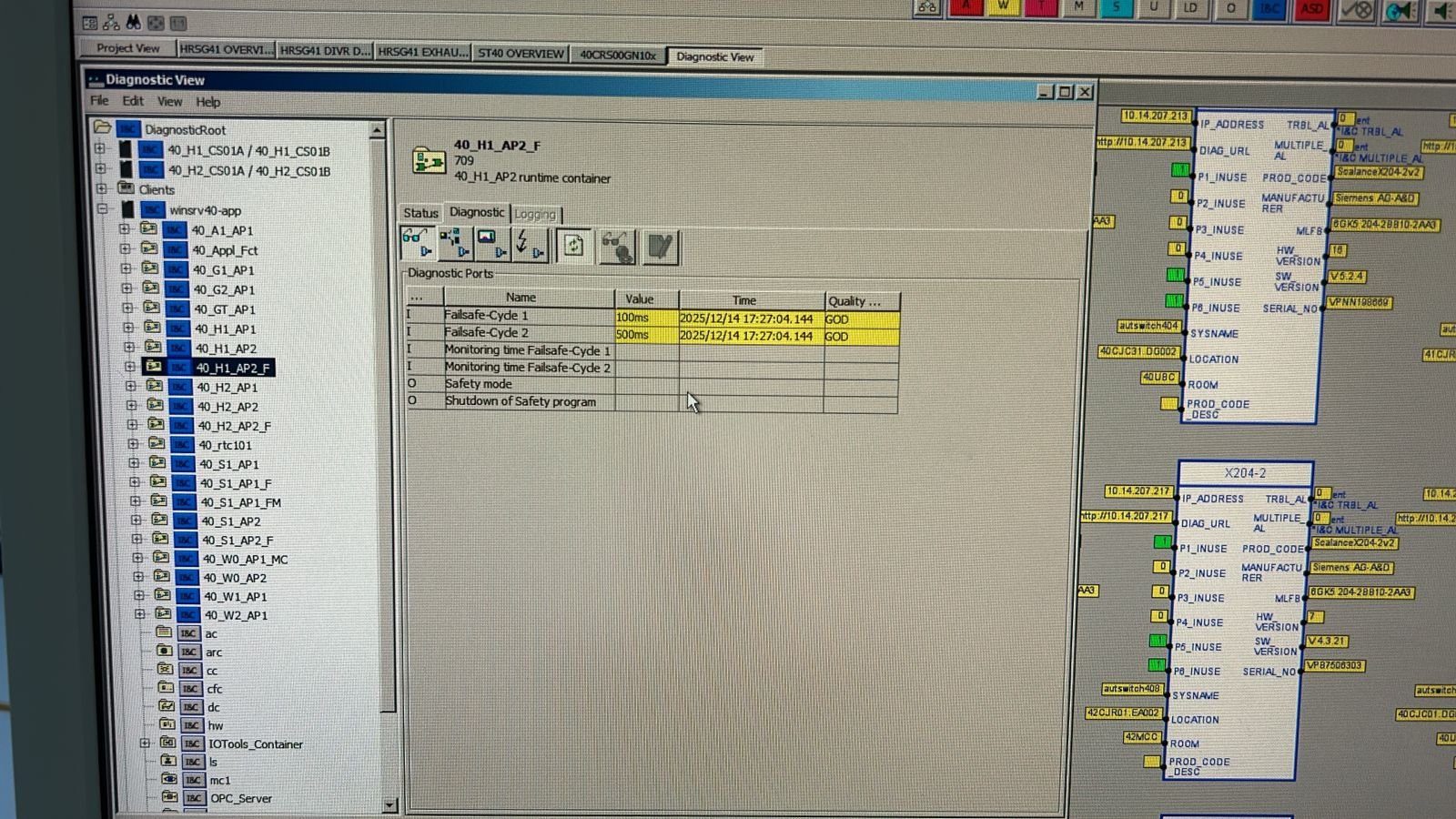The image size is (1456, 819).
Task: Expand the 40_S1_AP1_FM tree node
Action: pyautogui.click(x=135, y=501)
